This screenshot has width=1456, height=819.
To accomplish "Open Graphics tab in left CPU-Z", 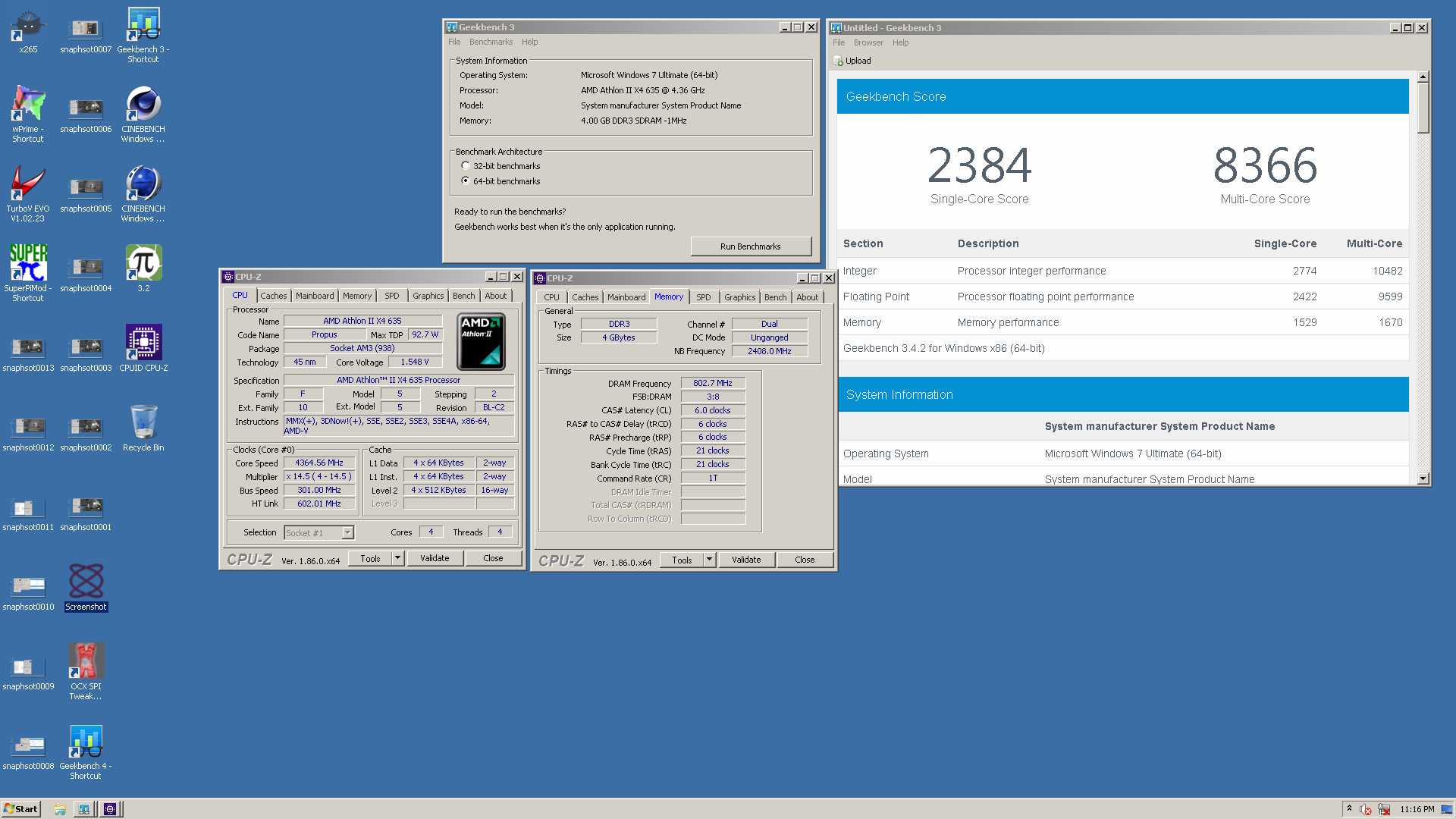I will pos(428,296).
